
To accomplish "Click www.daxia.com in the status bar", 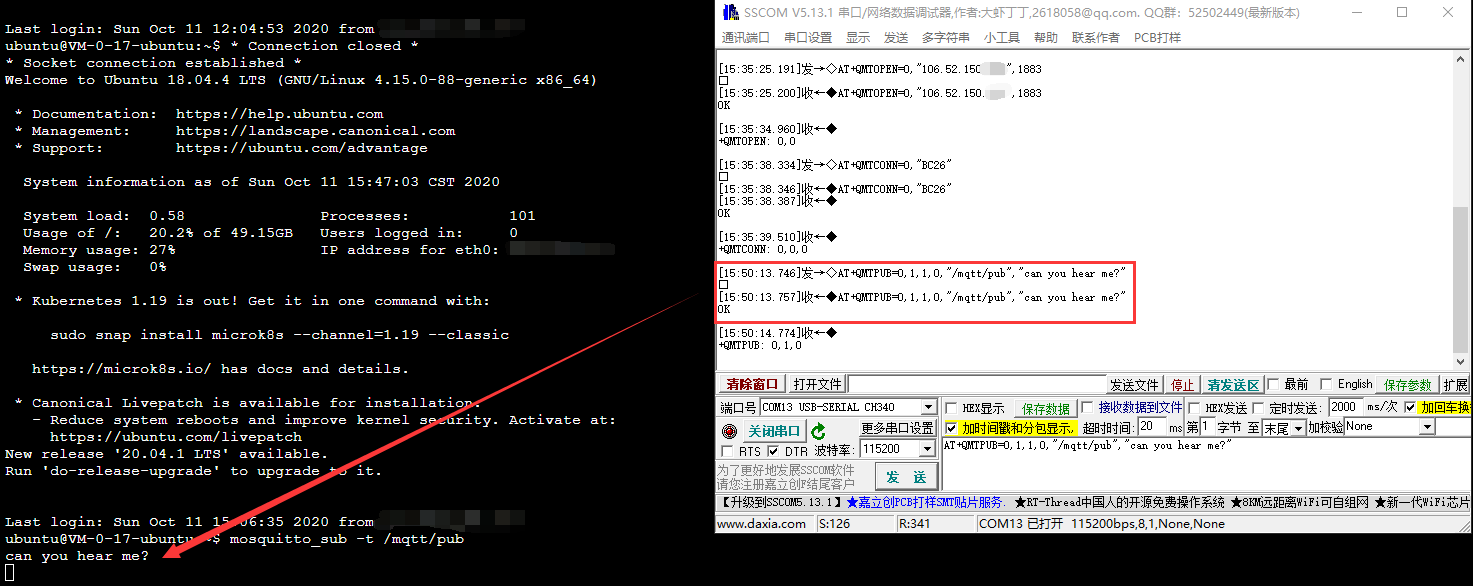I will [762, 524].
